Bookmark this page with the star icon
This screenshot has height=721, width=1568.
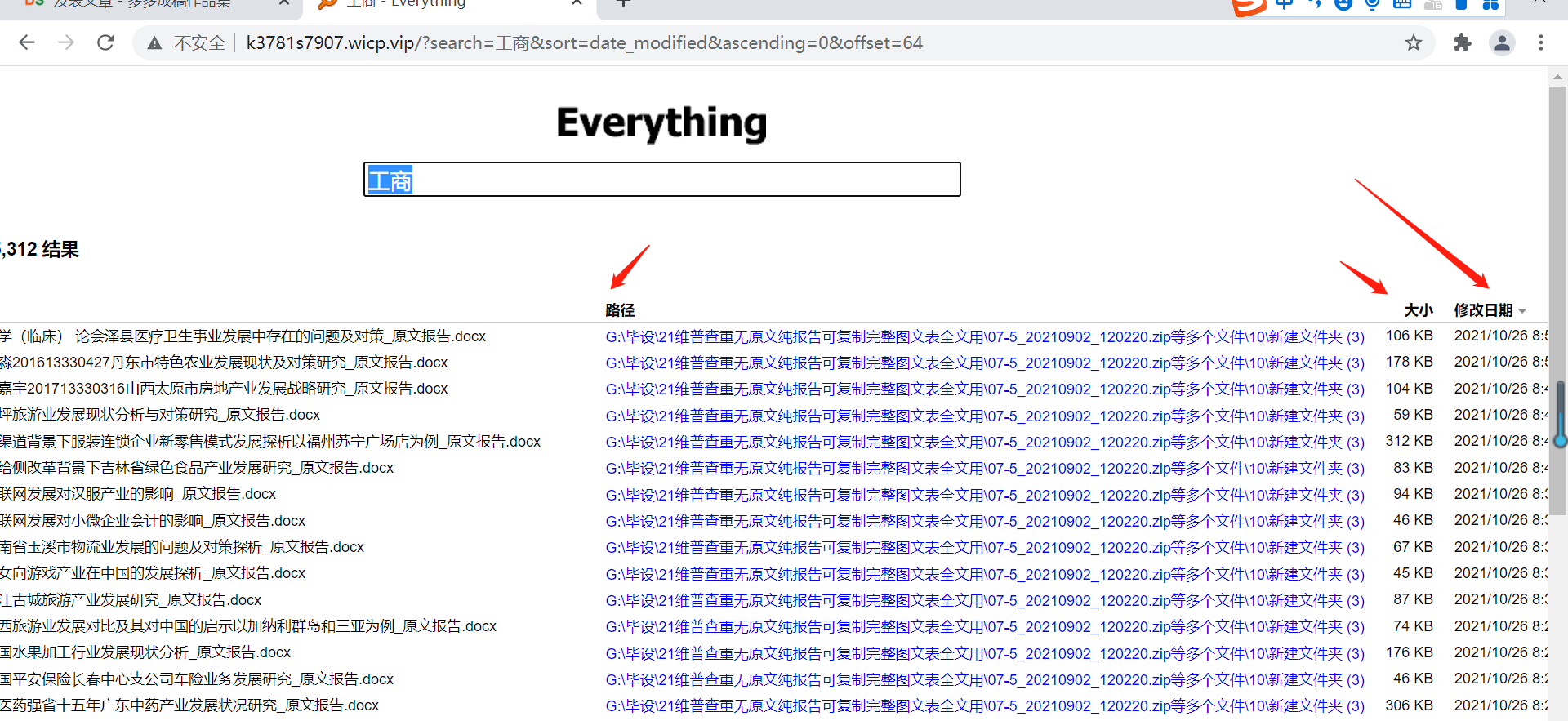tap(1414, 42)
